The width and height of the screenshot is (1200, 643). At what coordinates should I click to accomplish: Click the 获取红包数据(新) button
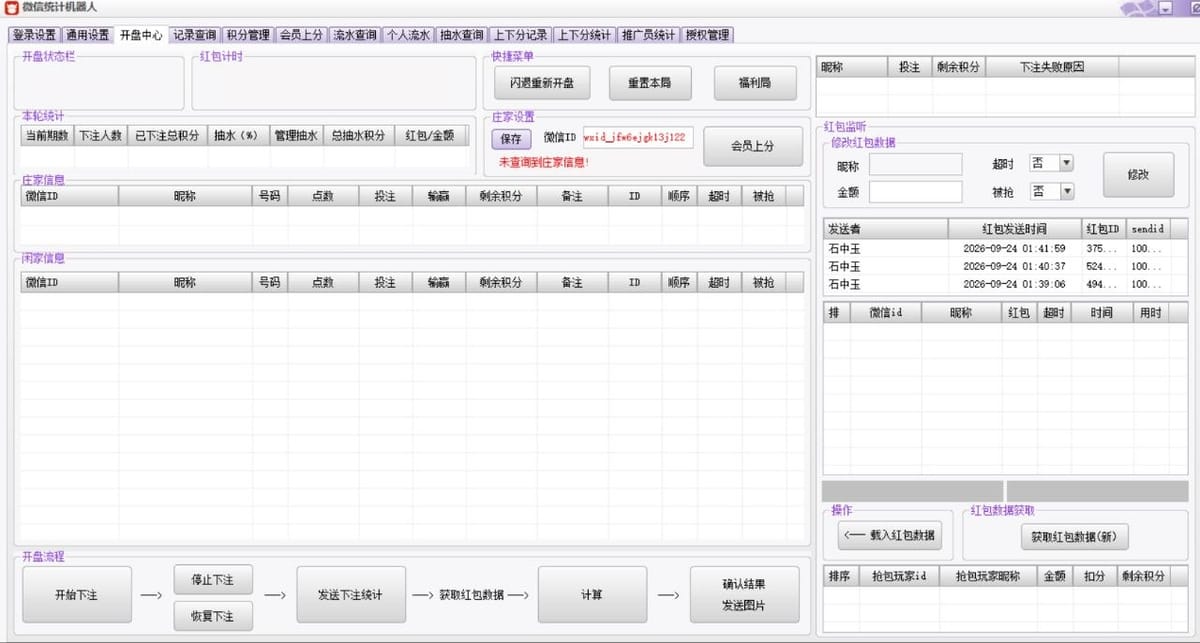pos(1075,537)
